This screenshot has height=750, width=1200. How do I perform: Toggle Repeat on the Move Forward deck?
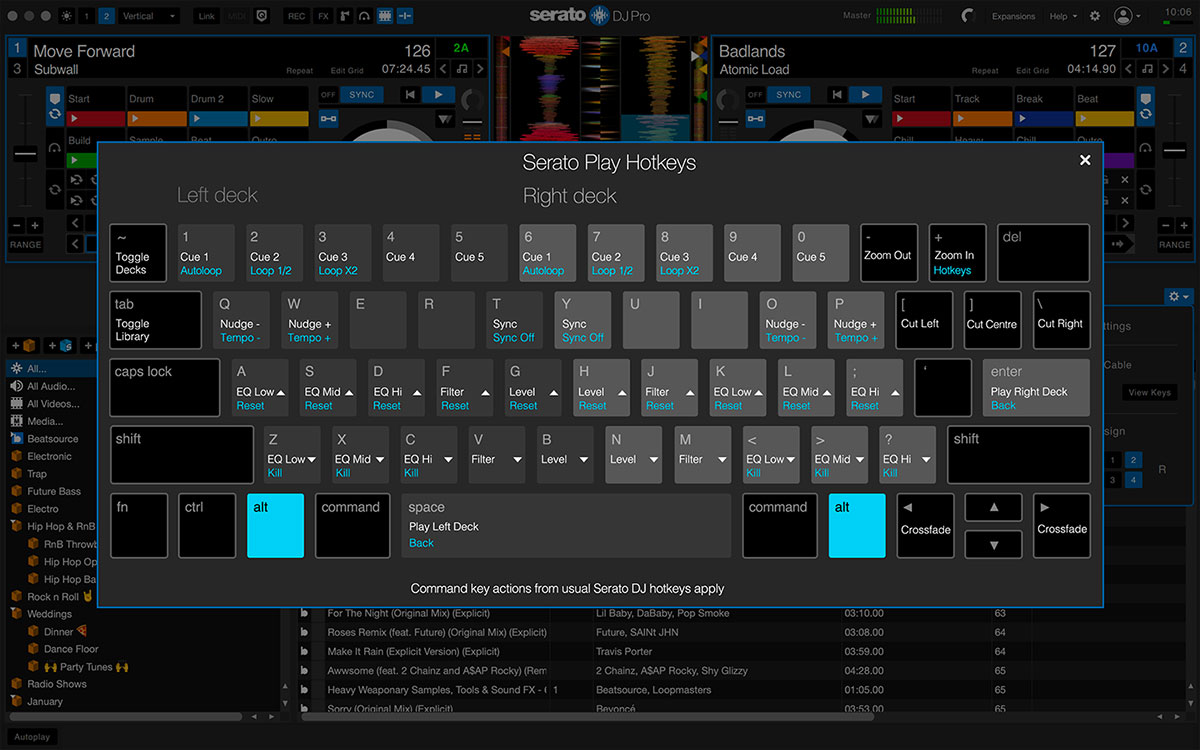click(299, 71)
